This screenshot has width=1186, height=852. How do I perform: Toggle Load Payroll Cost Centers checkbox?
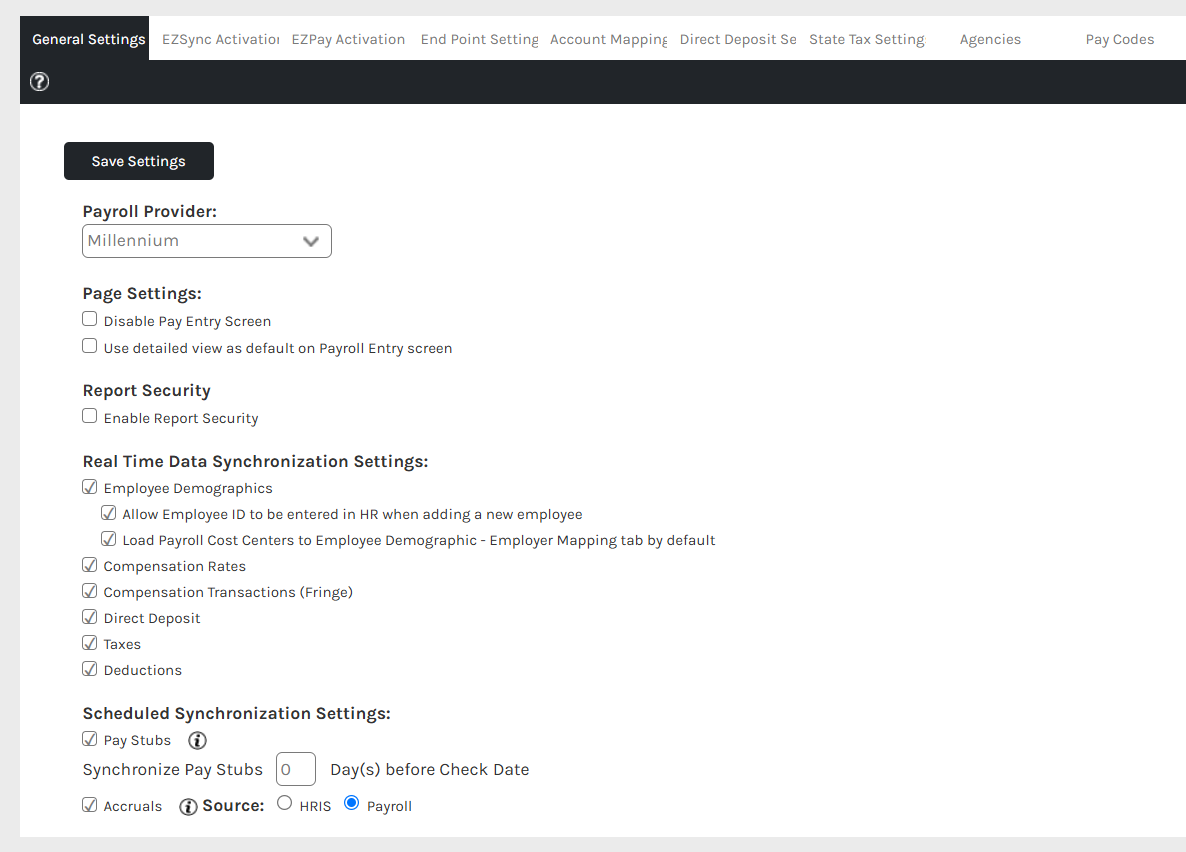[108, 539]
